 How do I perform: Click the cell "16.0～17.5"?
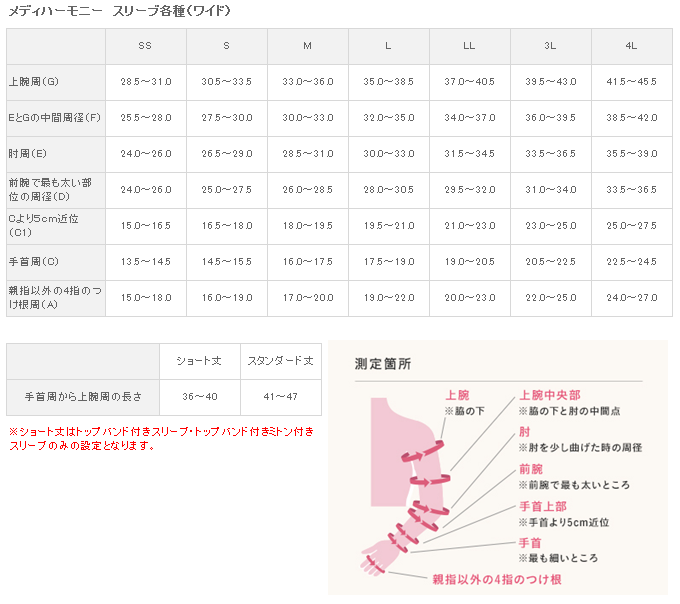pos(307,261)
